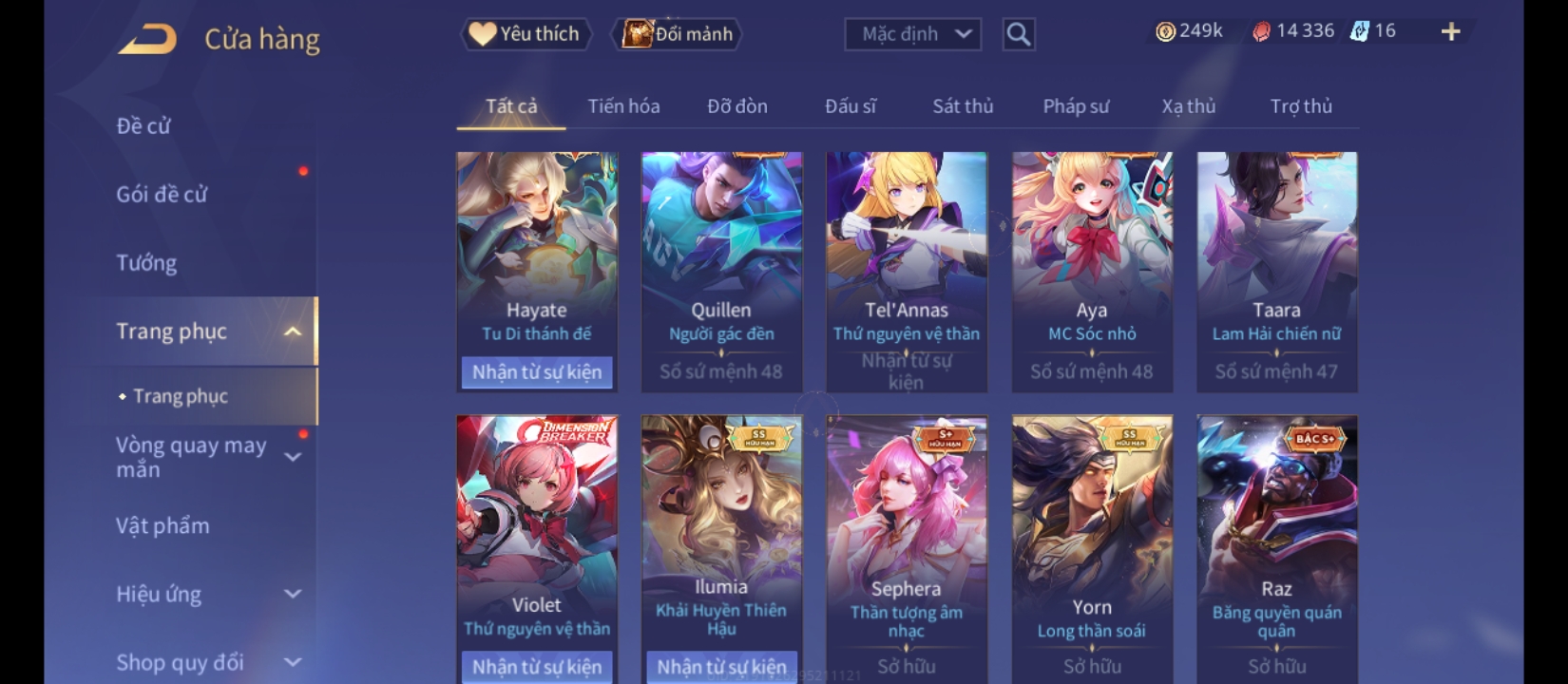Select the Xạ thủ tab
This screenshot has width=1568, height=684.
(x=1188, y=106)
